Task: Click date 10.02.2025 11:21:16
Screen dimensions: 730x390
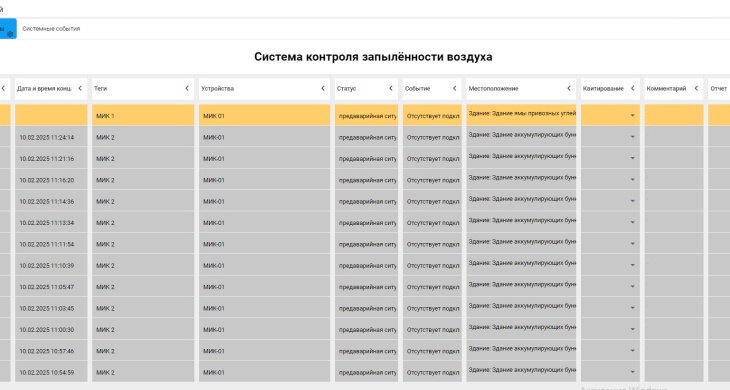Action: [x=47, y=159]
